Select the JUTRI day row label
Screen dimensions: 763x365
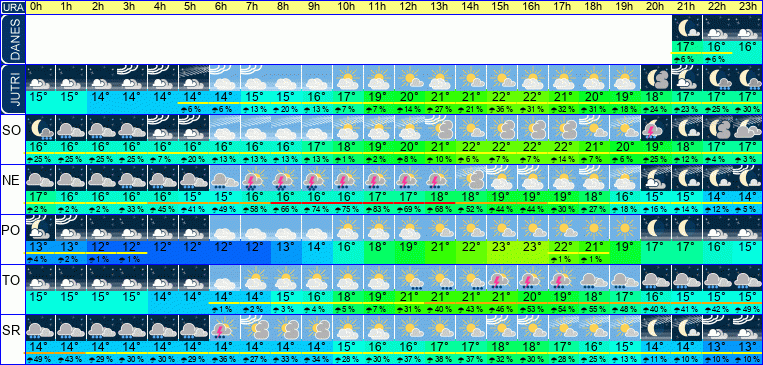[x=12, y=89]
